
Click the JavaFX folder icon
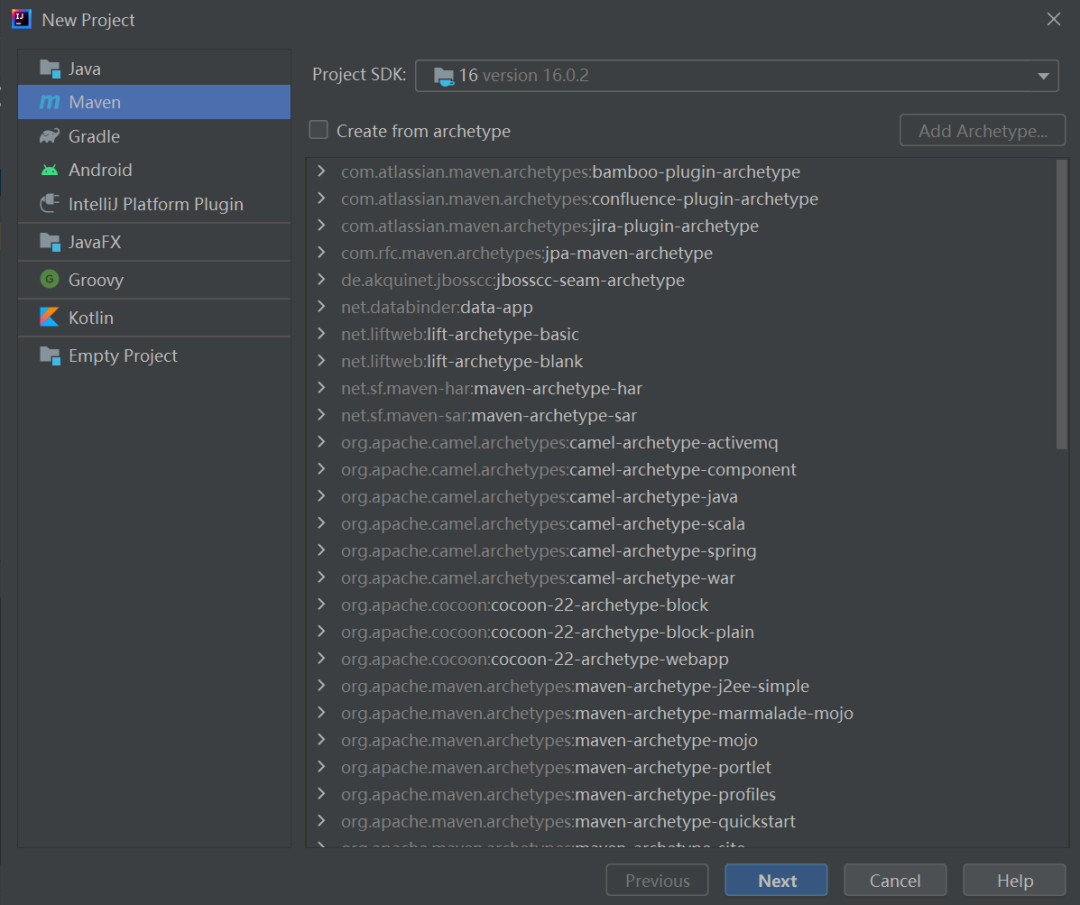coord(50,242)
